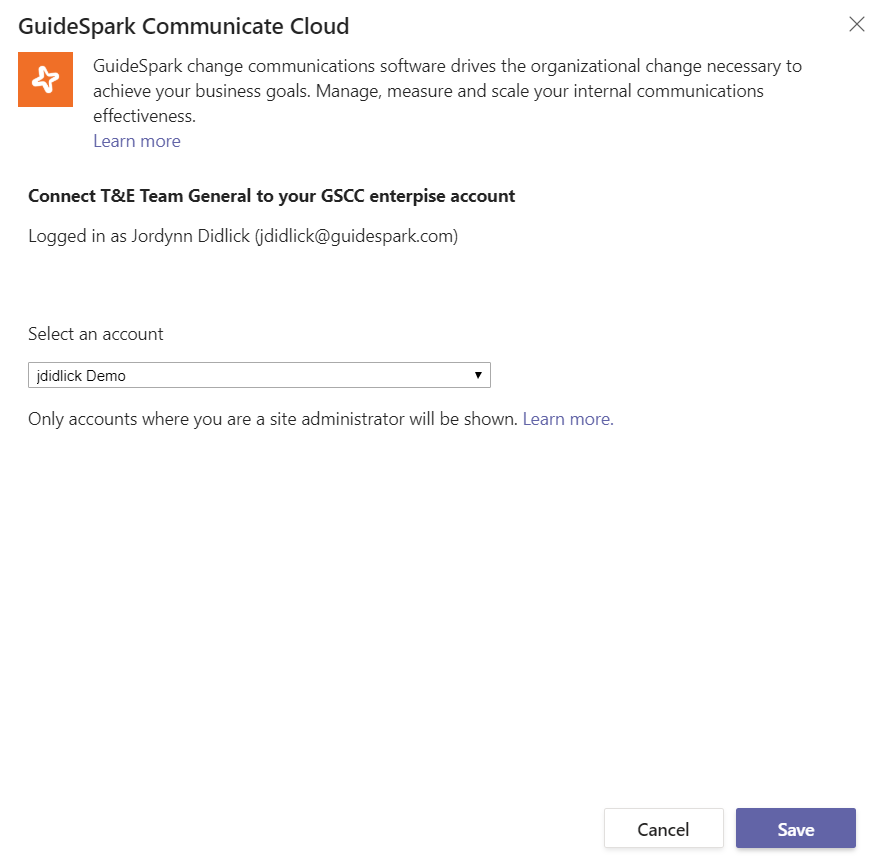Click the jdidlick@guidespark.com email address

coord(356,237)
